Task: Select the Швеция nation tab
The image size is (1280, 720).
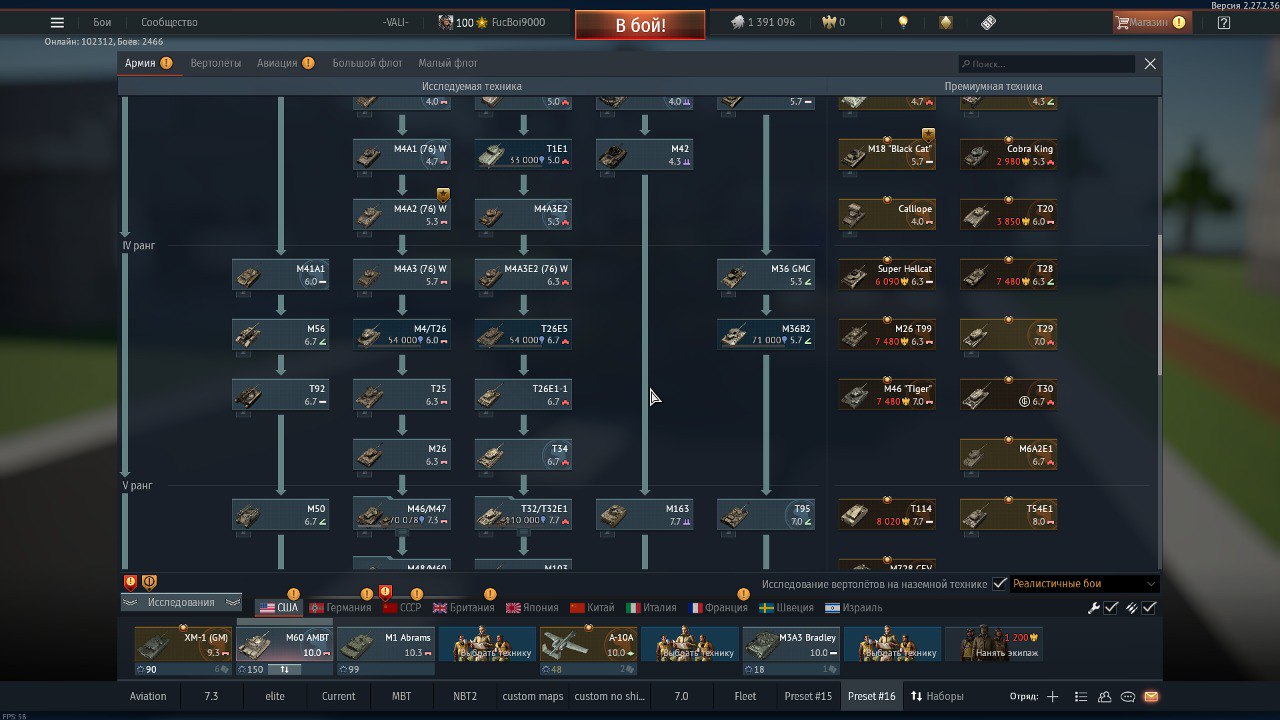Action: tap(786, 608)
